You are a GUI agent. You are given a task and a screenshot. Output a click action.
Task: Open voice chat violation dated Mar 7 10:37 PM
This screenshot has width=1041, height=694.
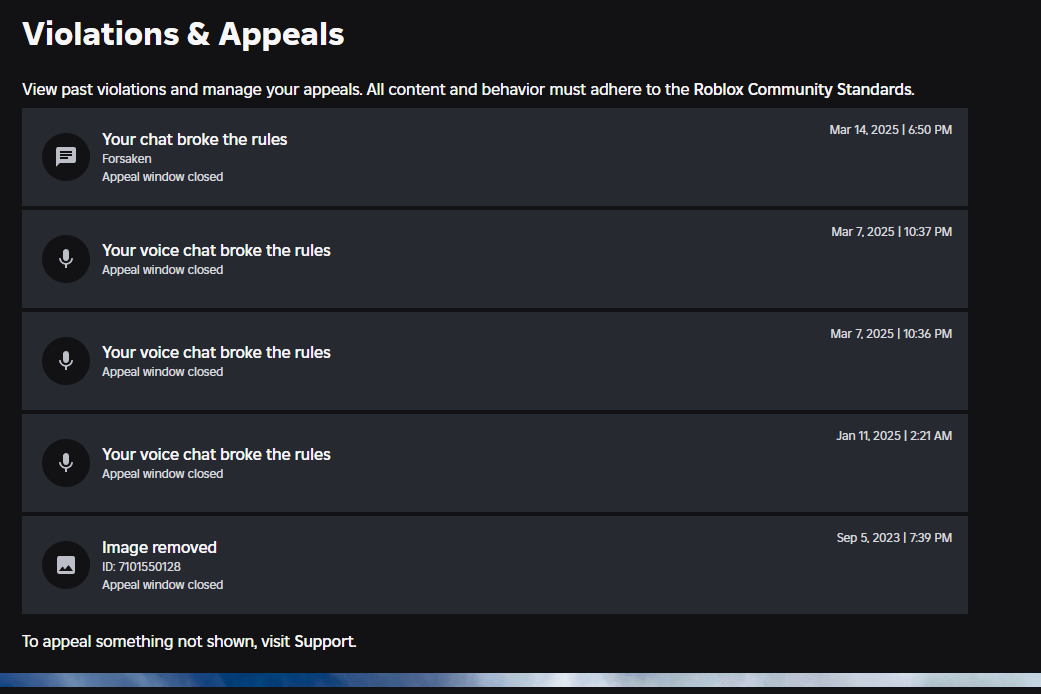click(x=495, y=259)
